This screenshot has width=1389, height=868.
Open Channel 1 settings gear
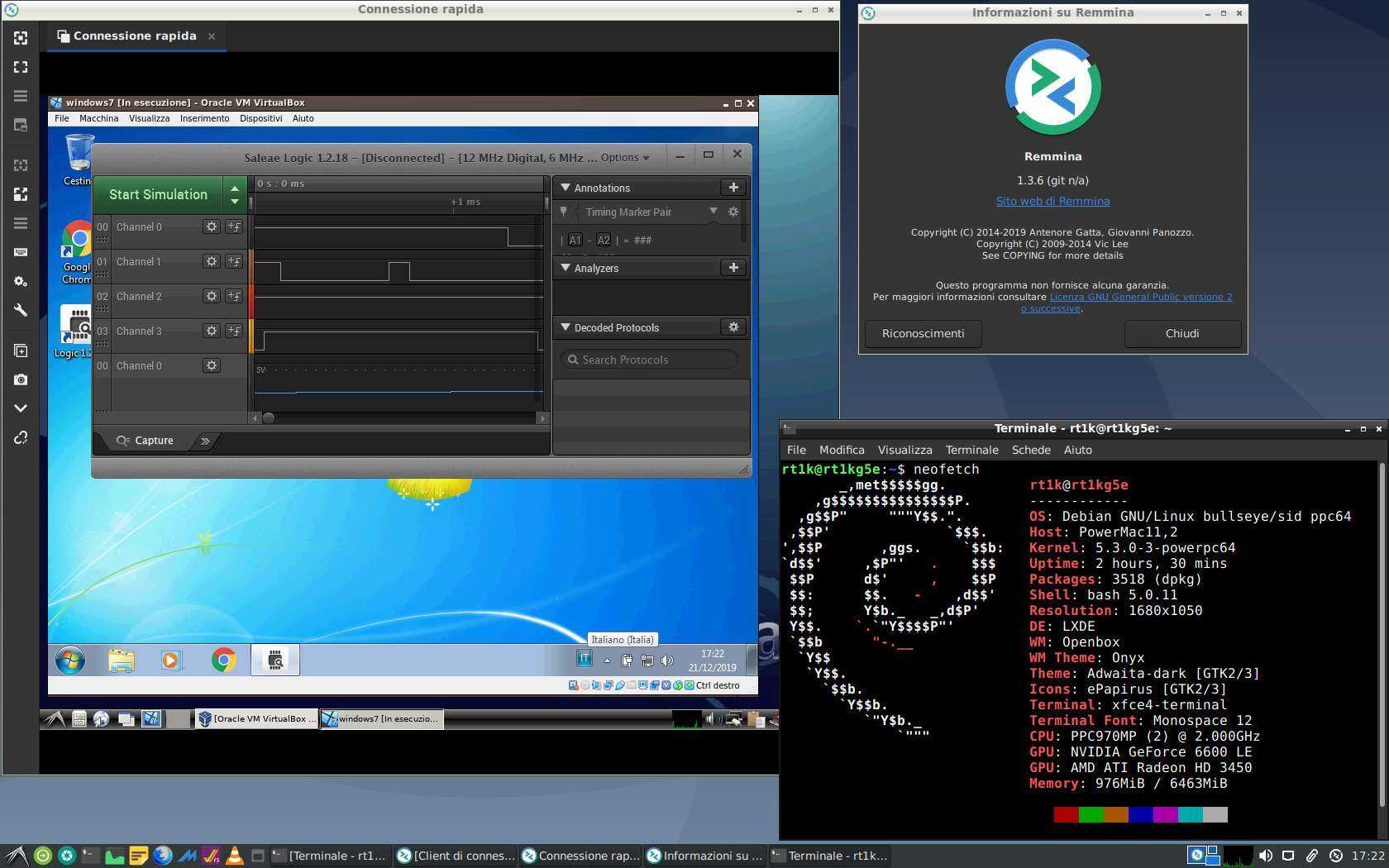(212, 261)
